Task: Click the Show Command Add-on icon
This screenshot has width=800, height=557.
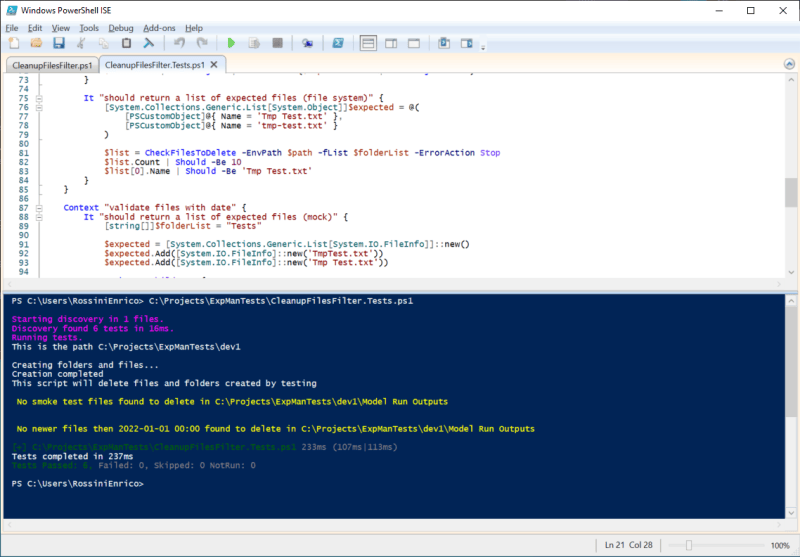Action: (467, 43)
